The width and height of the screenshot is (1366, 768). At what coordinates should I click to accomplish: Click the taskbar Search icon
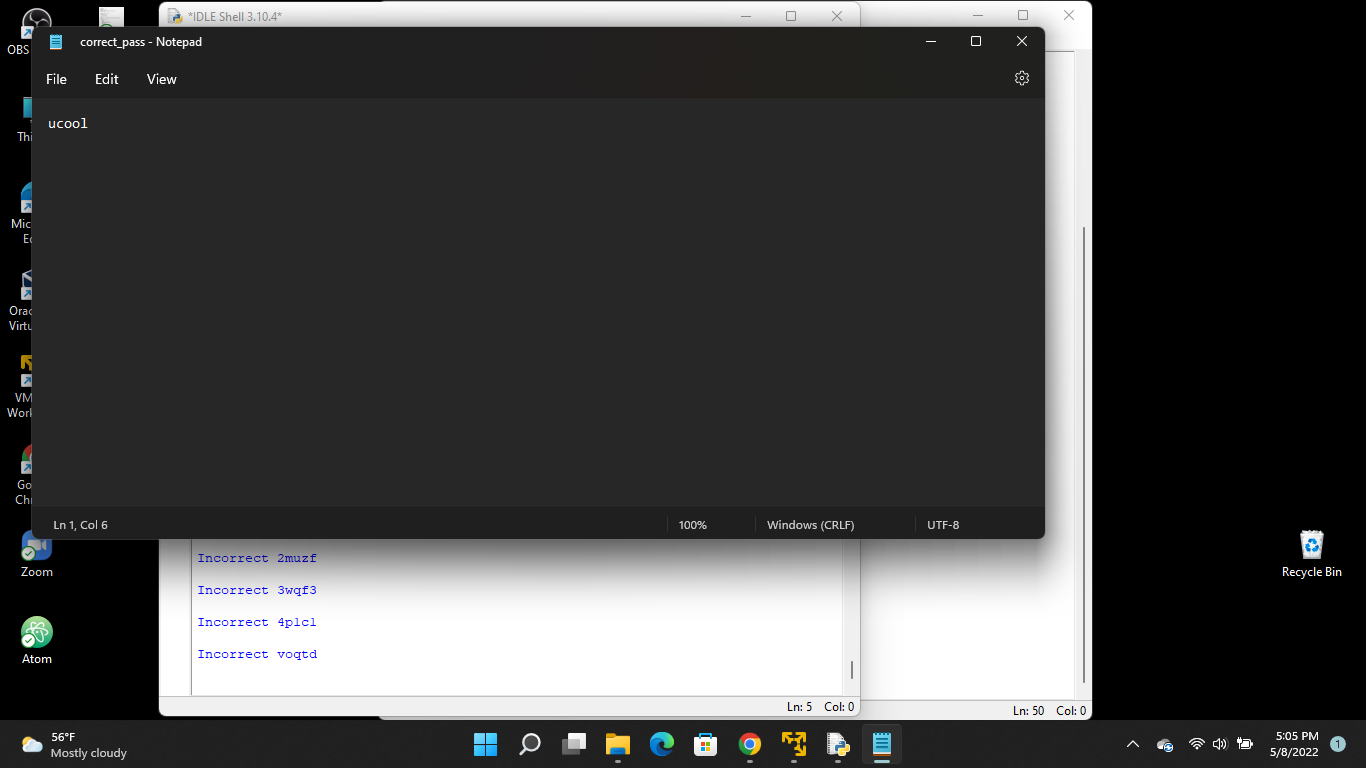(529, 744)
